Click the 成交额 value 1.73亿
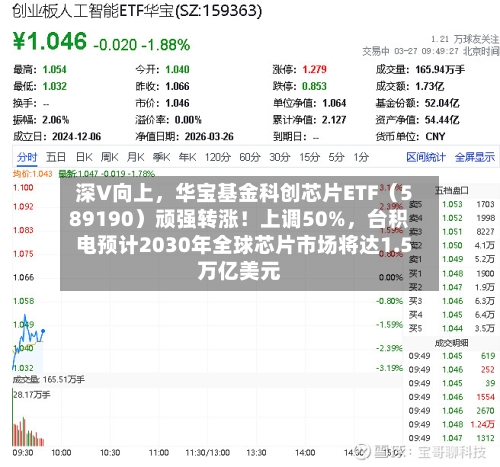 point(429,86)
